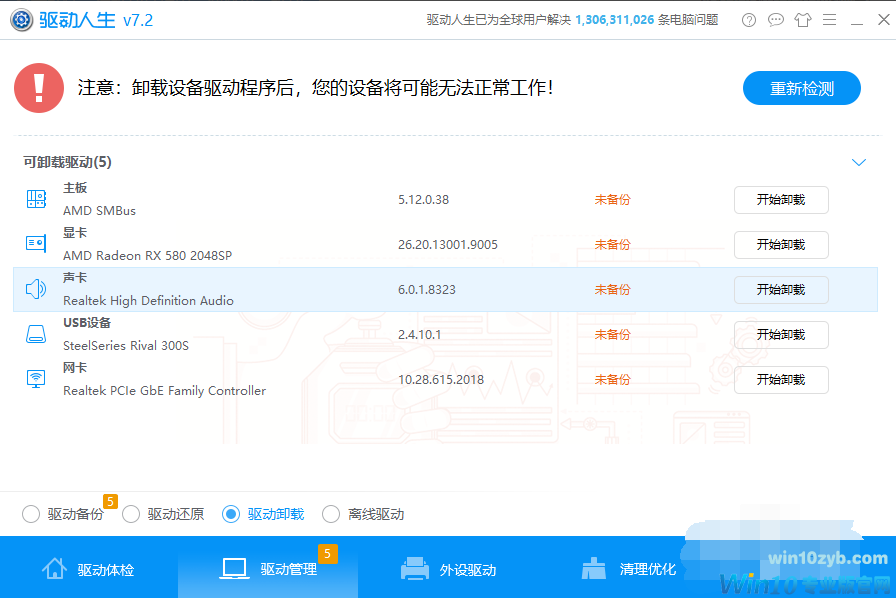
Task: Open the main hamburger menu
Action: click(831, 19)
